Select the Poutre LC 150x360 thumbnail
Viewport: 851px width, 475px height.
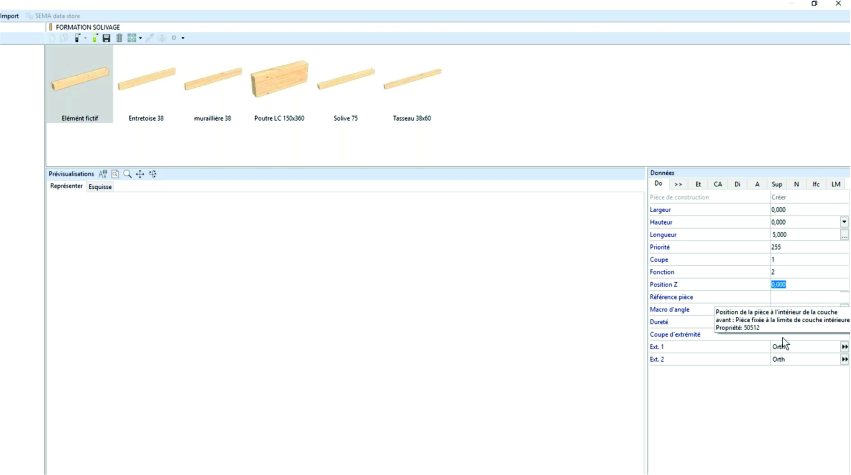coord(279,85)
